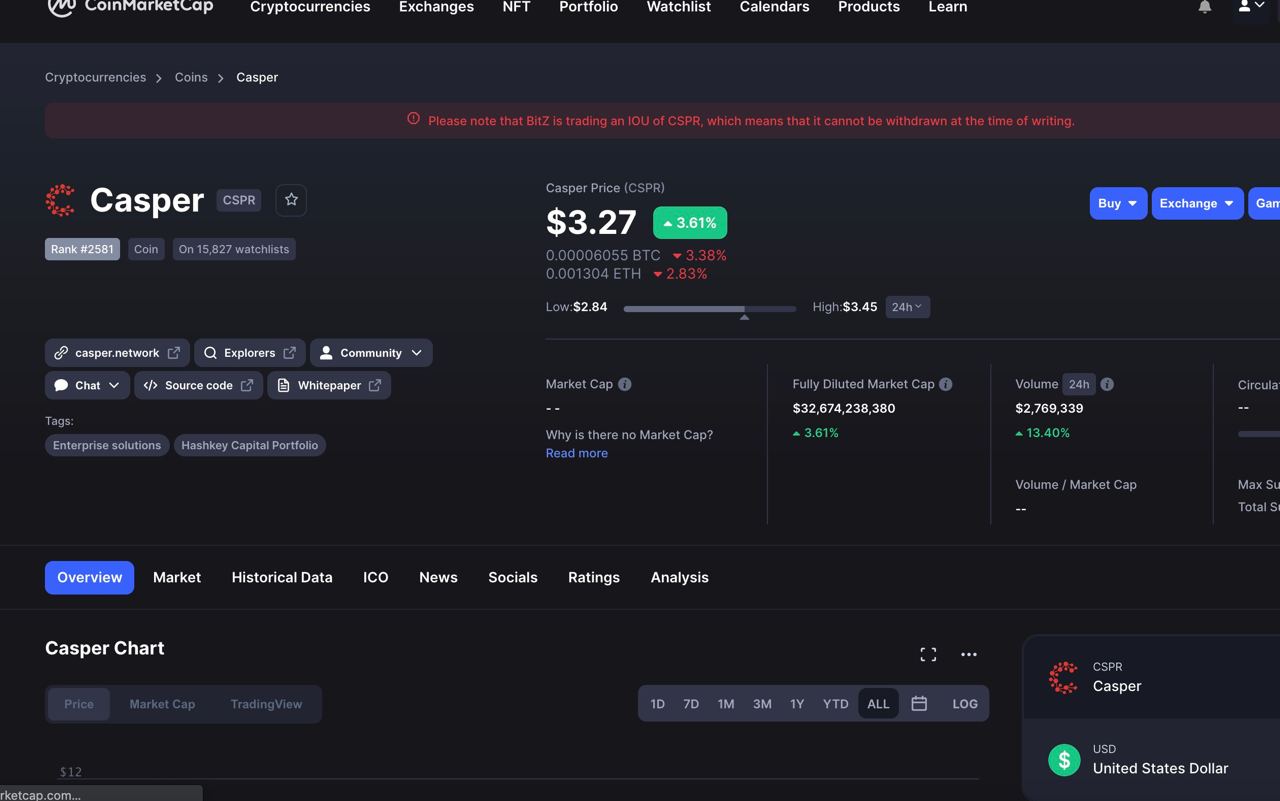The width and height of the screenshot is (1280, 801).
Task: Open the Products nav menu
Action: coord(869,7)
